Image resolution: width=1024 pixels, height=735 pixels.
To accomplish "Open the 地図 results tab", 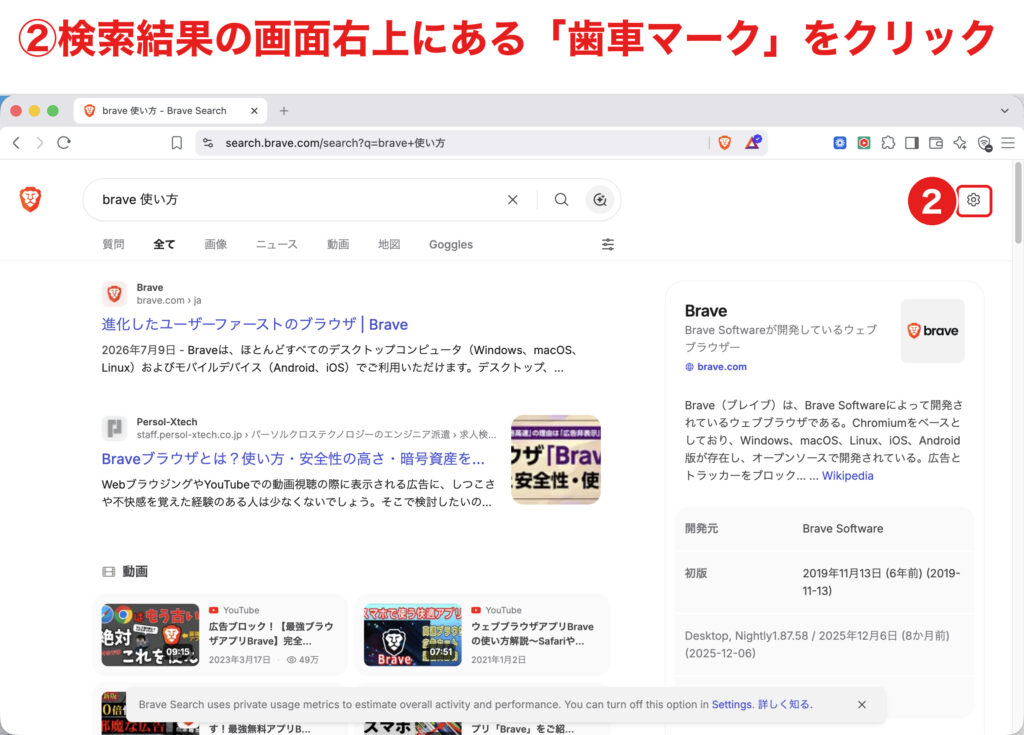I will pos(389,244).
